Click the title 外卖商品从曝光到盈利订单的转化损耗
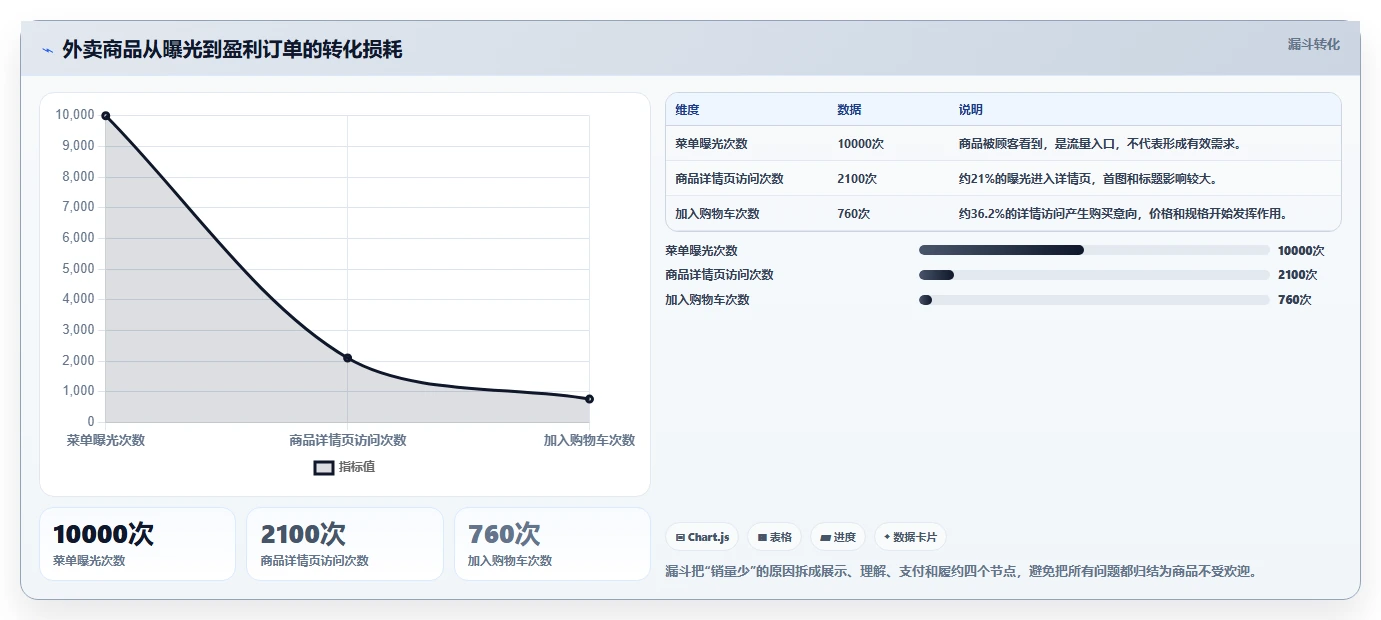The height and width of the screenshot is (620, 1381). click(232, 49)
